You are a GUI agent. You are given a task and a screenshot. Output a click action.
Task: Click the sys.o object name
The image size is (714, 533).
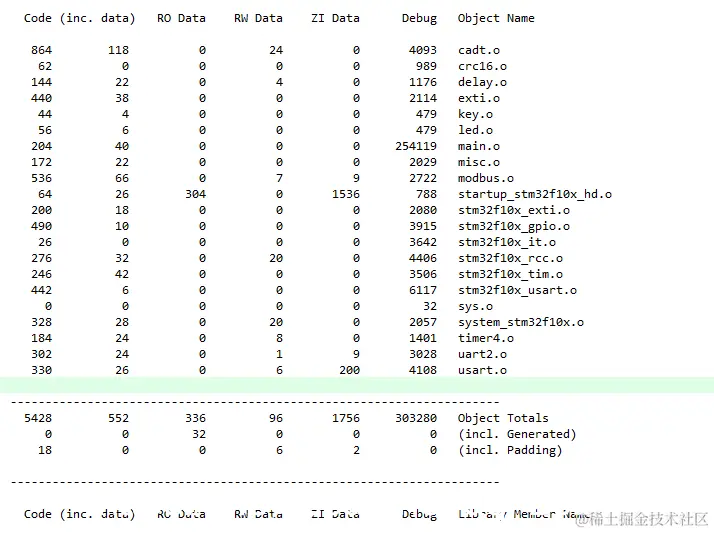pyautogui.click(x=475, y=306)
